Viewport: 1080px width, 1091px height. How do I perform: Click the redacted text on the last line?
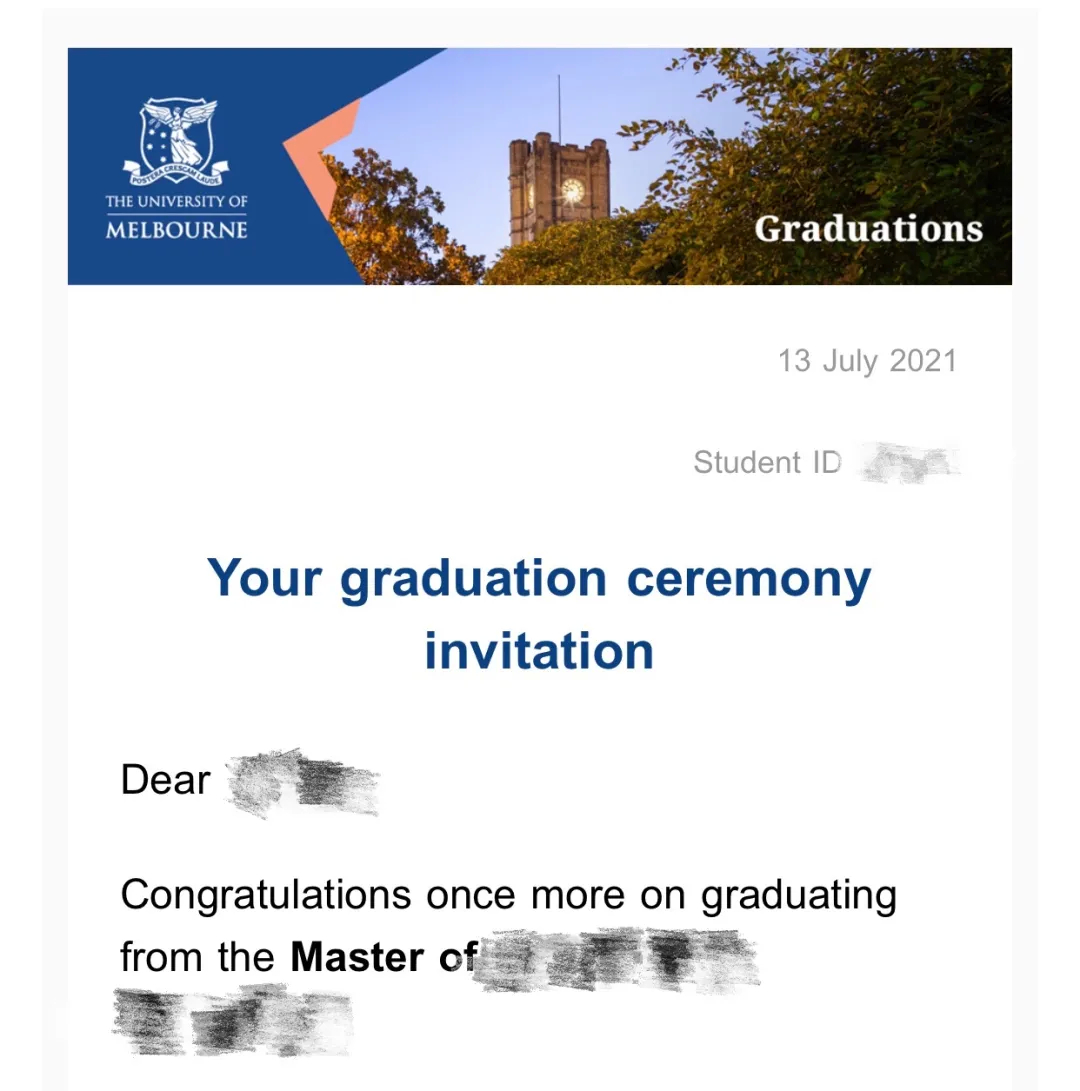click(233, 1019)
